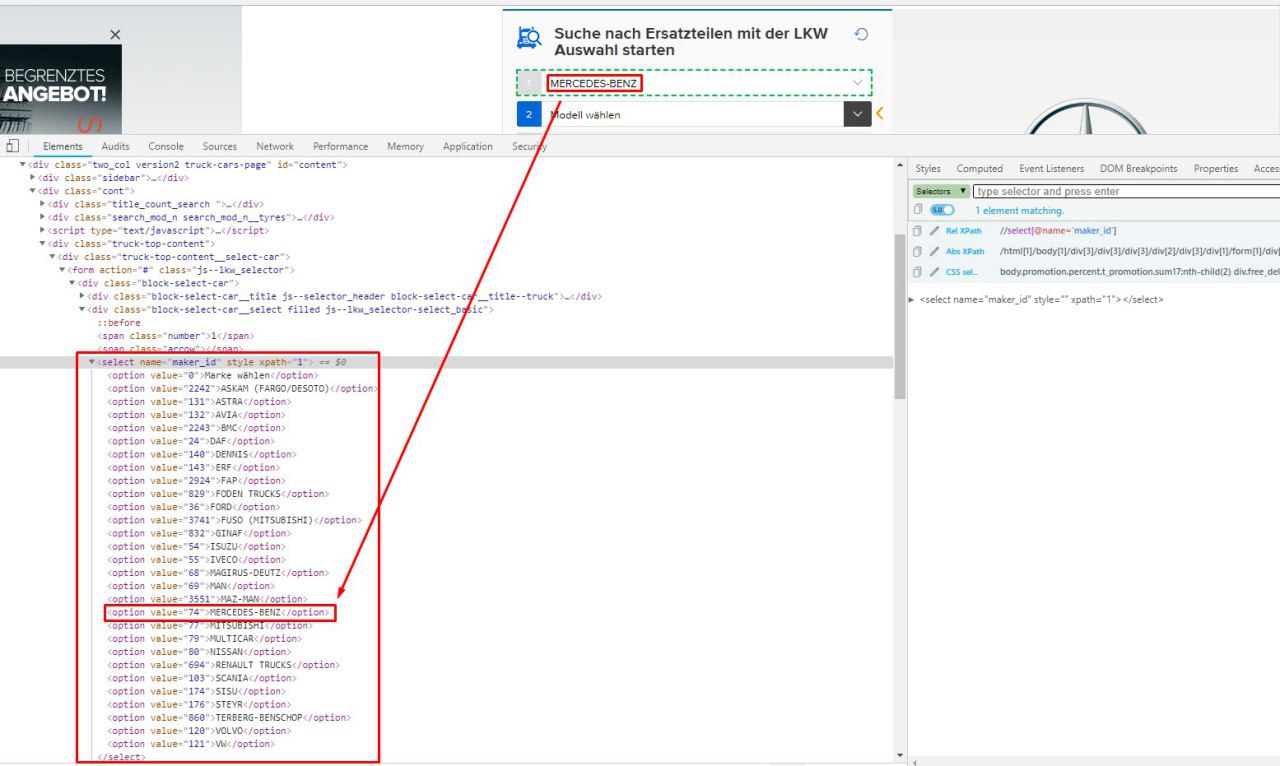
Task: Select the option MERCEDES-BENZ row
Action: coord(219,612)
